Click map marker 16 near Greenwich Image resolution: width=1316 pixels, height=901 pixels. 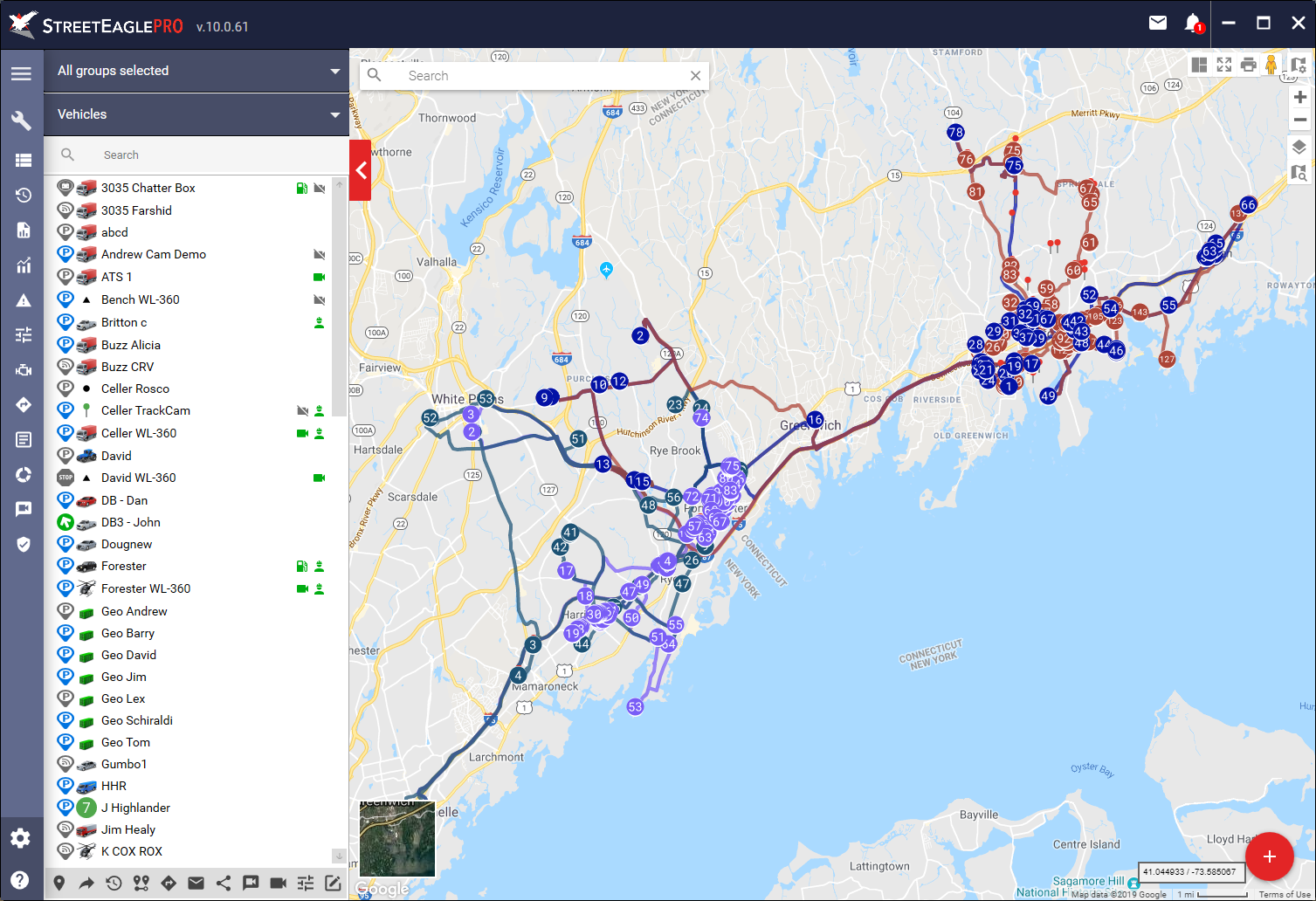tap(815, 419)
